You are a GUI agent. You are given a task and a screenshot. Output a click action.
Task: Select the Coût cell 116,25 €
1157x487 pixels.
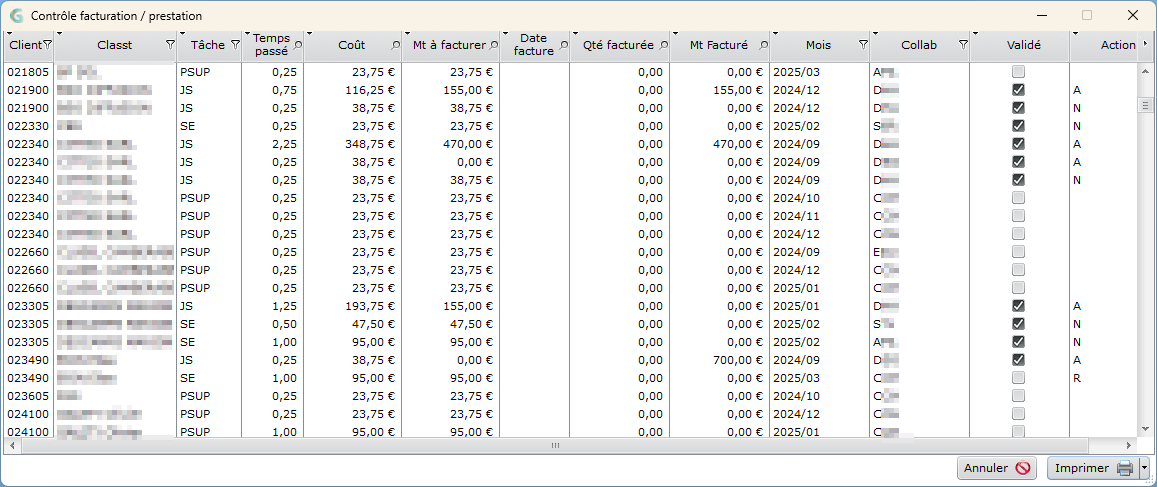click(352, 89)
